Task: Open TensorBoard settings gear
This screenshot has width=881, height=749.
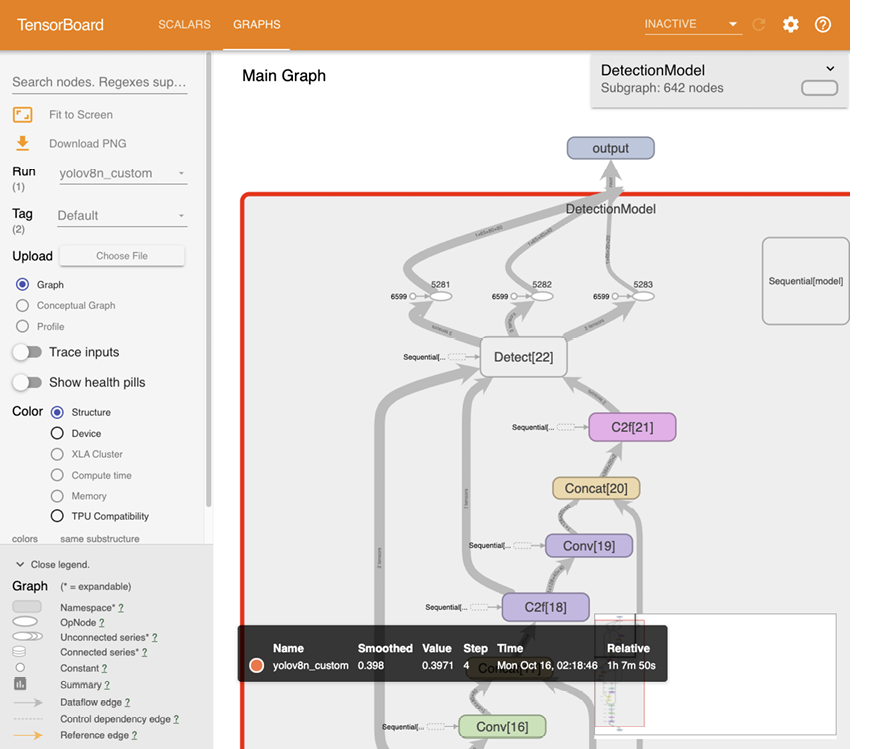Action: click(791, 24)
